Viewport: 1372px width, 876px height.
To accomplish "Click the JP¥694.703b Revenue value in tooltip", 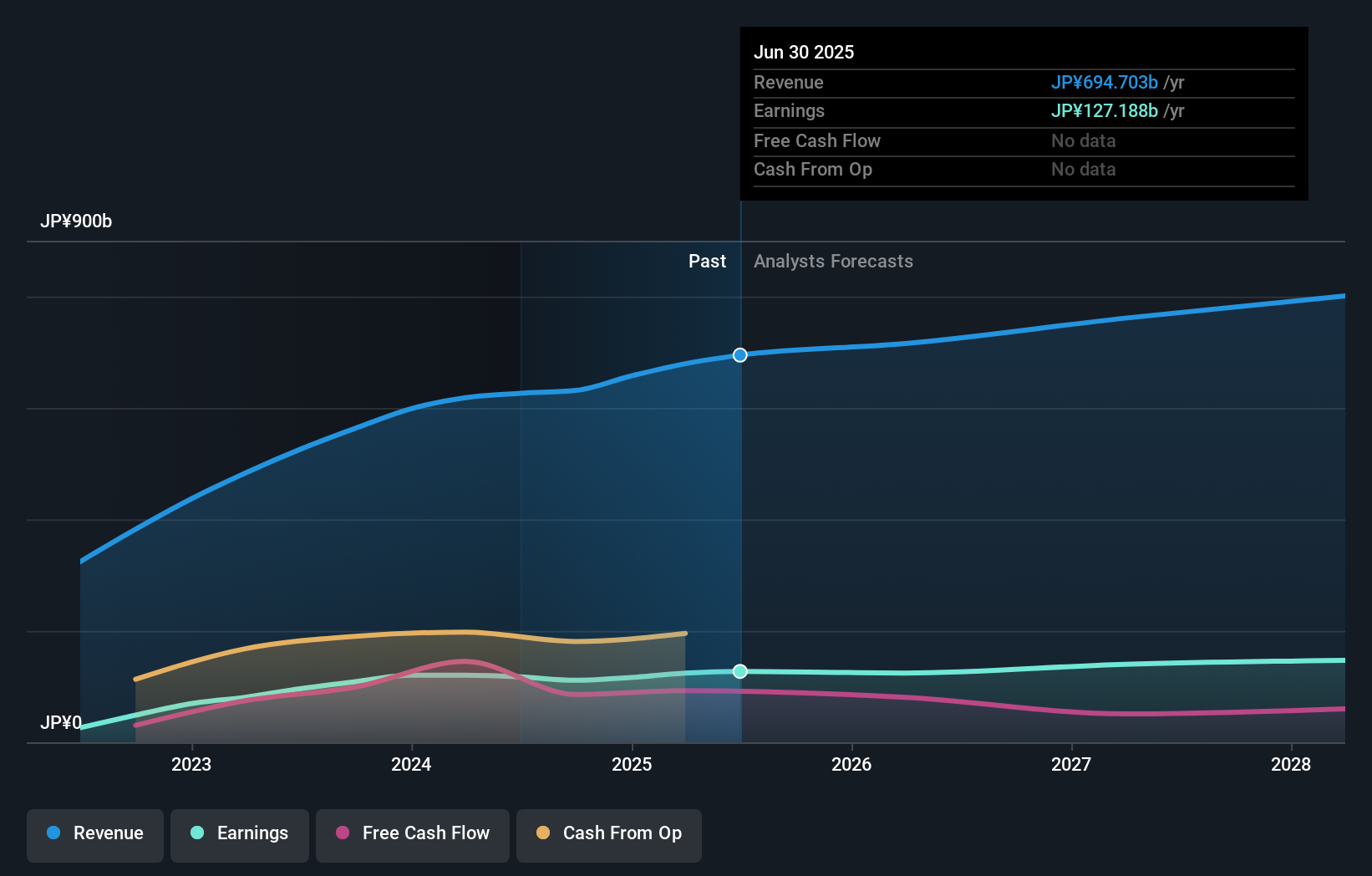I will [1104, 83].
